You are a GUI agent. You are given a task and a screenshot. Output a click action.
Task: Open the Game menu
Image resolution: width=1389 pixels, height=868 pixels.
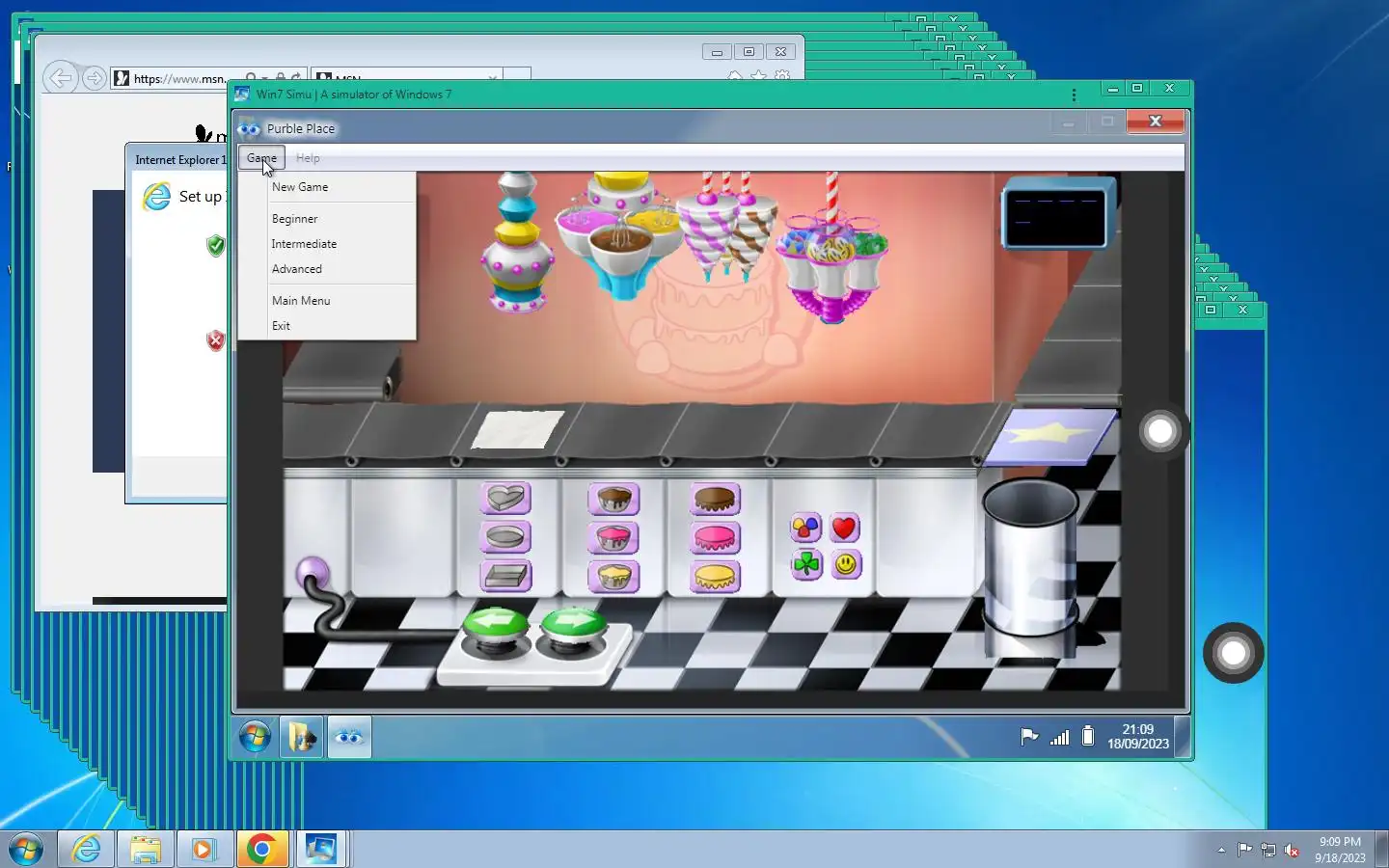[261, 158]
